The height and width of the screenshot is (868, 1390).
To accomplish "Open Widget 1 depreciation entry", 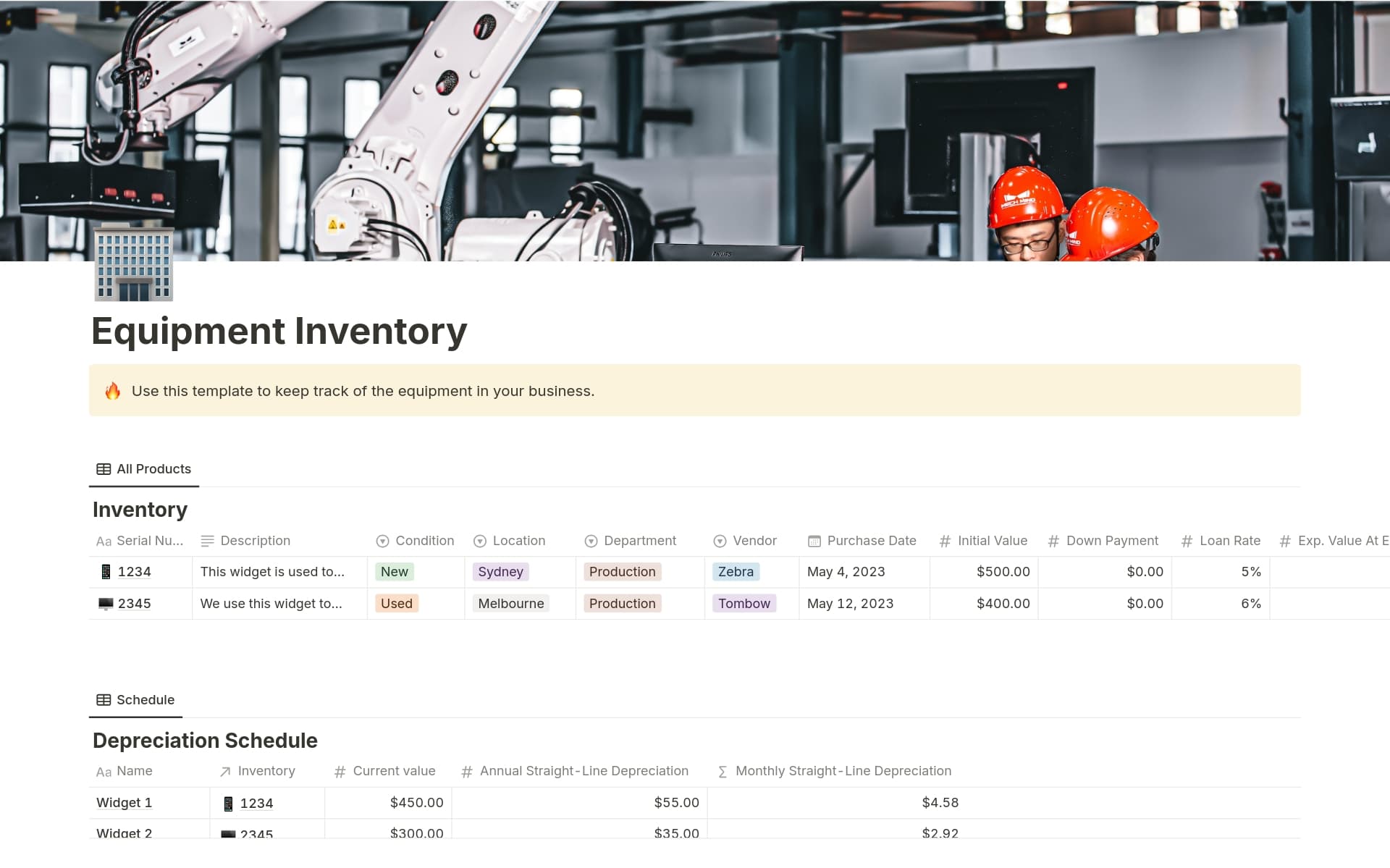I will (124, 803).
